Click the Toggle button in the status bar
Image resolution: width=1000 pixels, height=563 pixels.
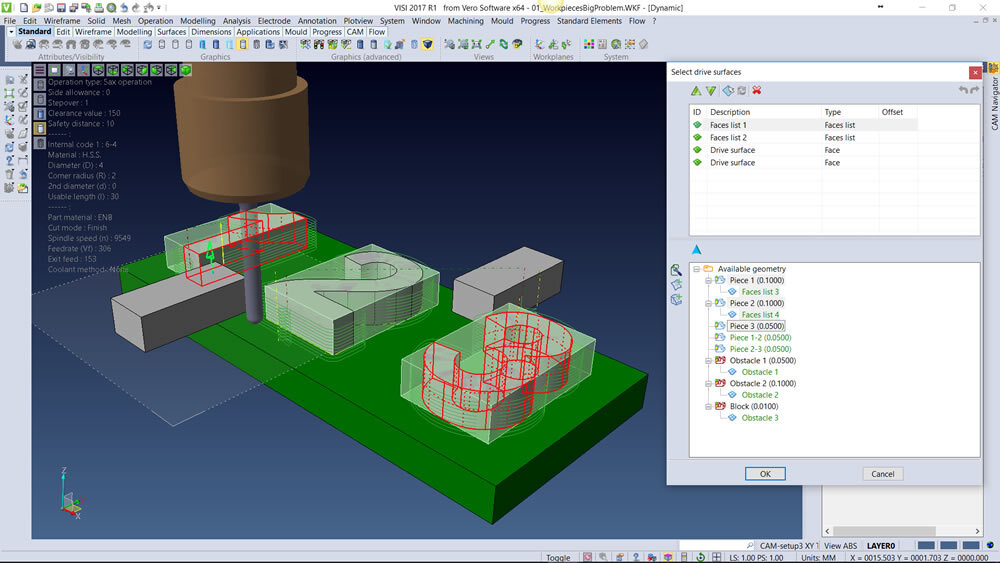(558, 557)
